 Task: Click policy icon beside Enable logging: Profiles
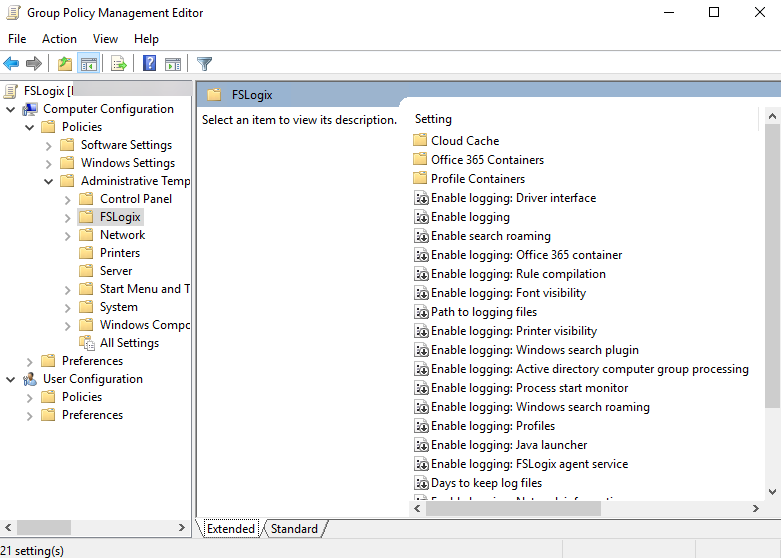tap(421, 426)
